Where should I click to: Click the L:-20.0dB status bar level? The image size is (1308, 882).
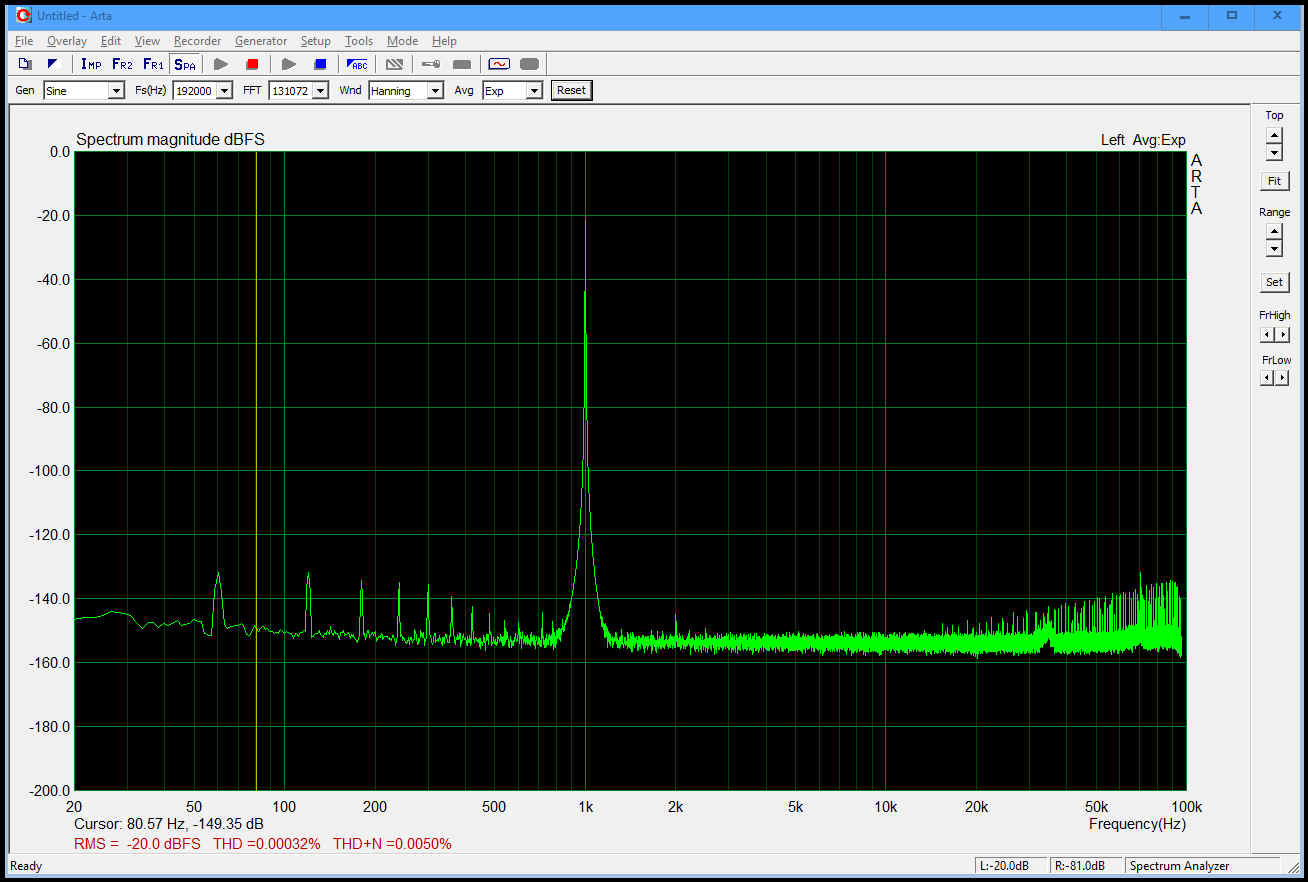click(x=1011, y=866)
